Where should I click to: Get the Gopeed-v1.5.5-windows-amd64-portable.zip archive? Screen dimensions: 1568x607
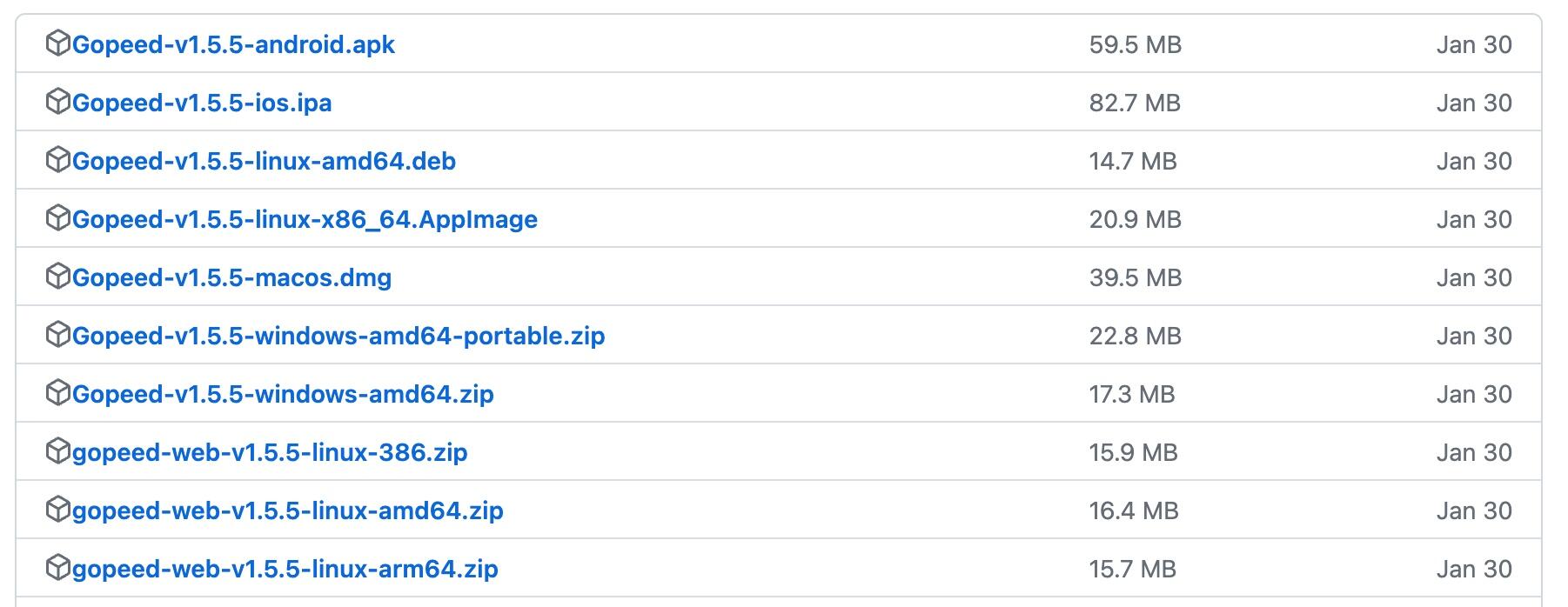tap(338, 336)
